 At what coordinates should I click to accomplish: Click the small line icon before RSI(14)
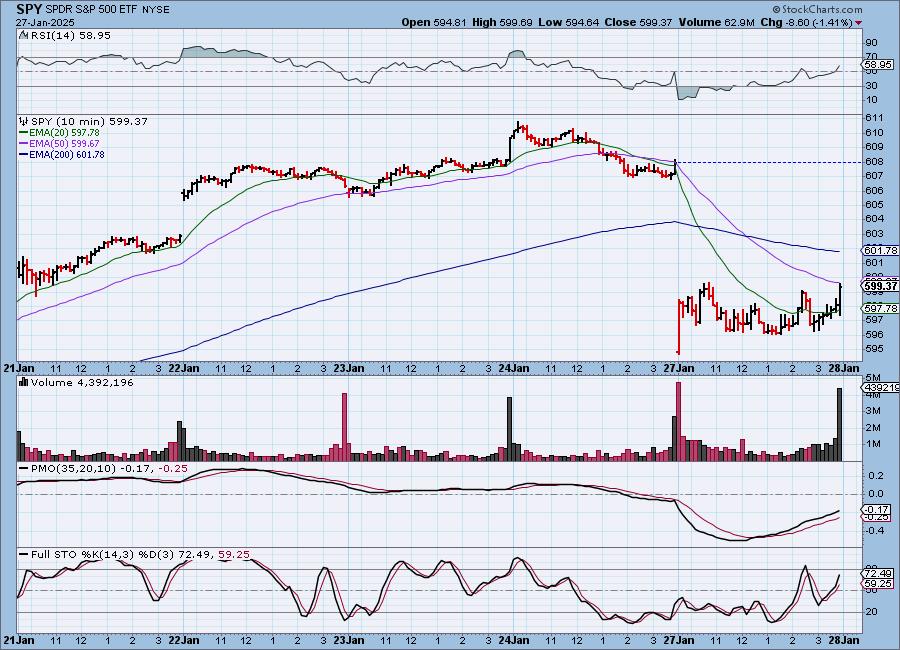tap(24, 35)
